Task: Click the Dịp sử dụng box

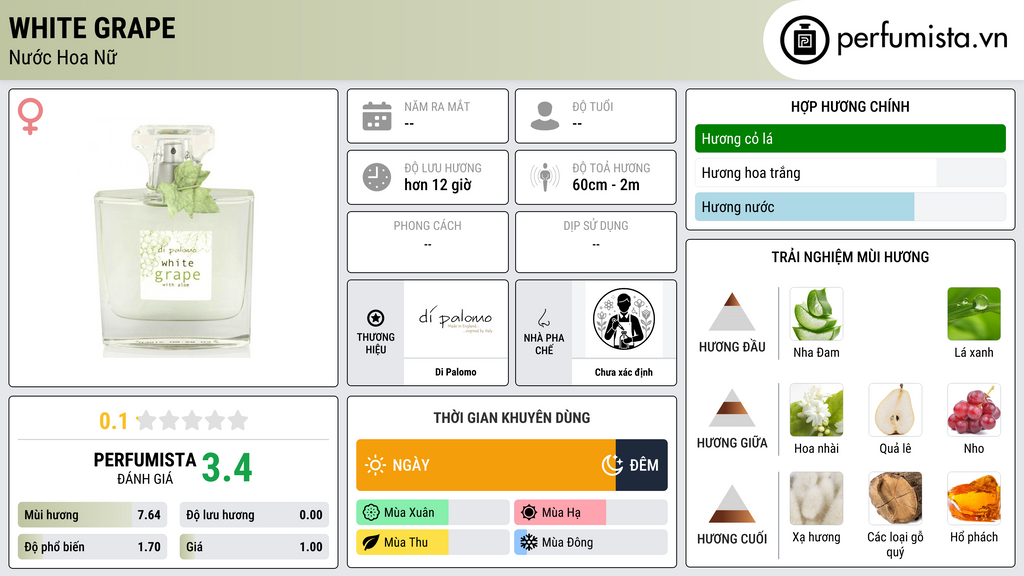Action: pyautogui.click(x=596, y=242)
